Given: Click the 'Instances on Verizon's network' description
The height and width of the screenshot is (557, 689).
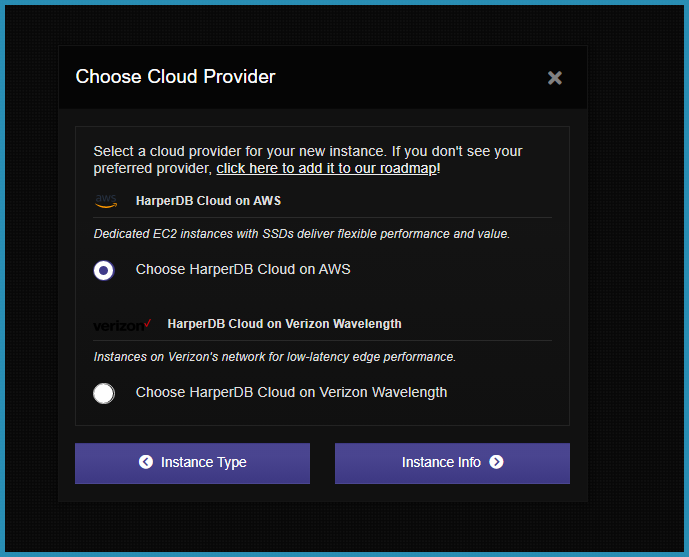Looking at the screenshot, I should tap(275, 357).
